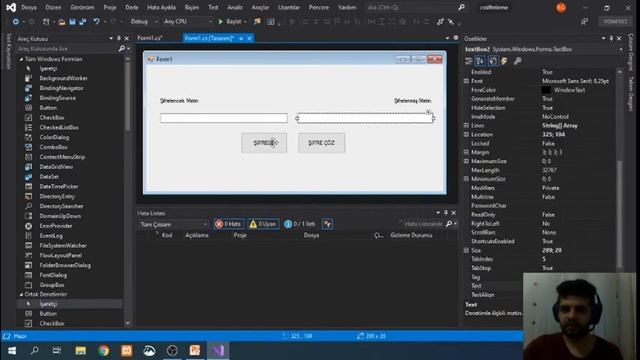Expand the Location property
Viewport: 640px width, 360px height.
click(467, 134)
